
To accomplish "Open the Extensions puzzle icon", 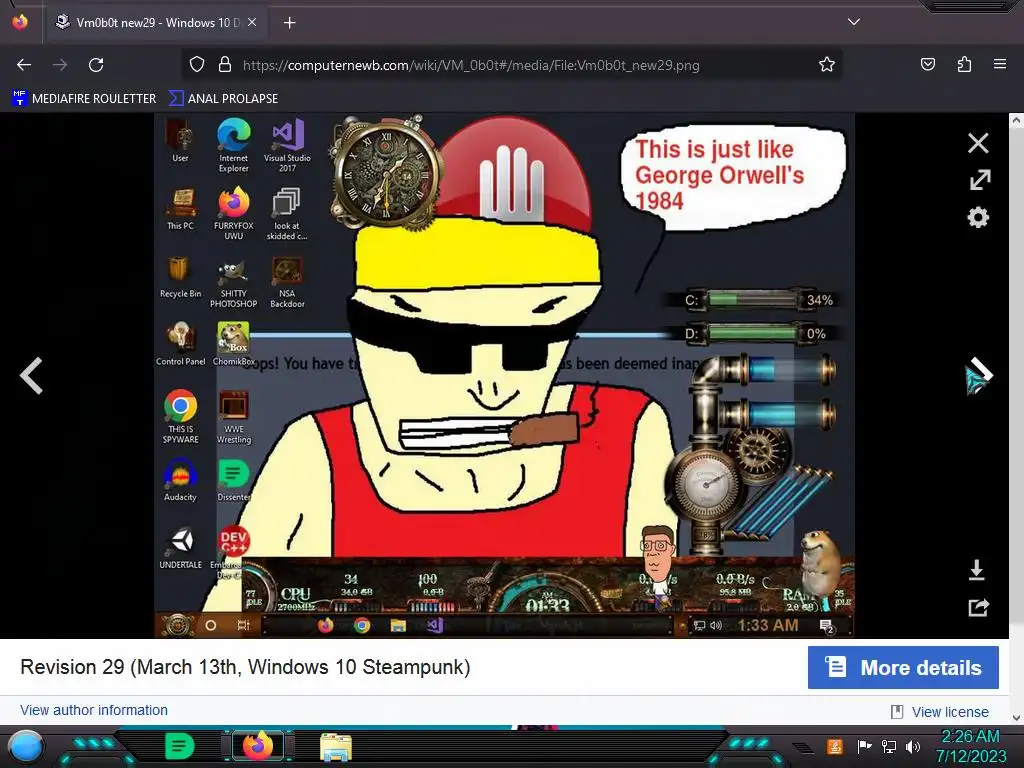I will pos(964,65).
